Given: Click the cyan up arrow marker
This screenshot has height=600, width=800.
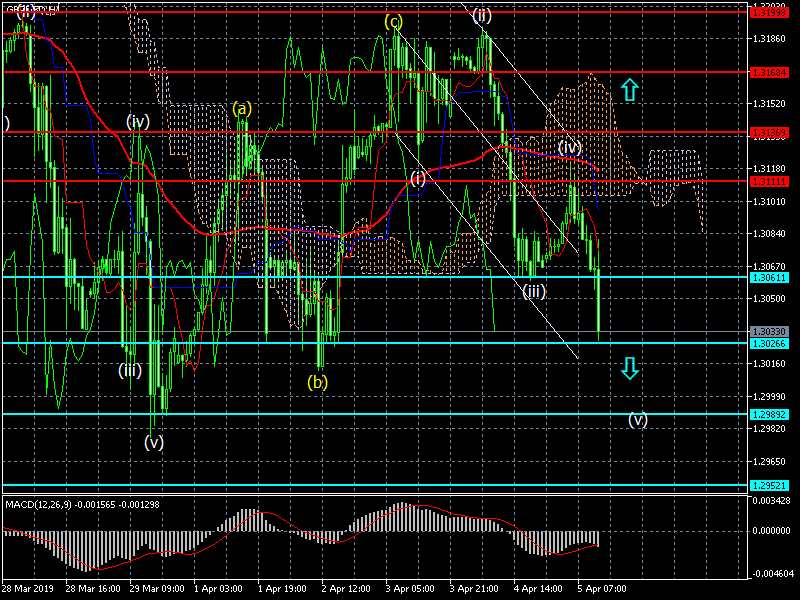Looking at the screenshot, I should coord(629,91).
